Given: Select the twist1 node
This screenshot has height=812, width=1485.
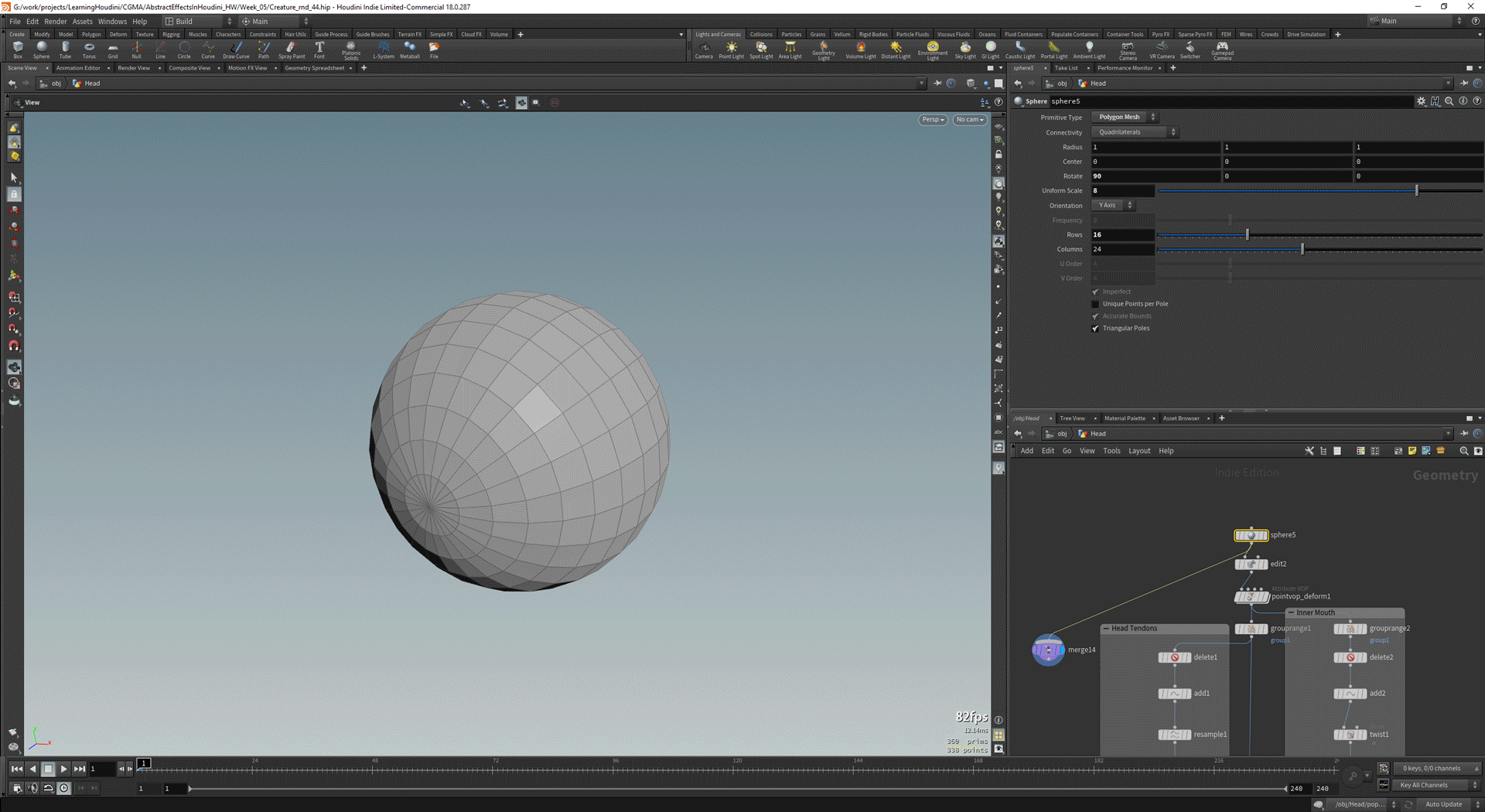Looking at the screenshot, I should point(1350,735).
